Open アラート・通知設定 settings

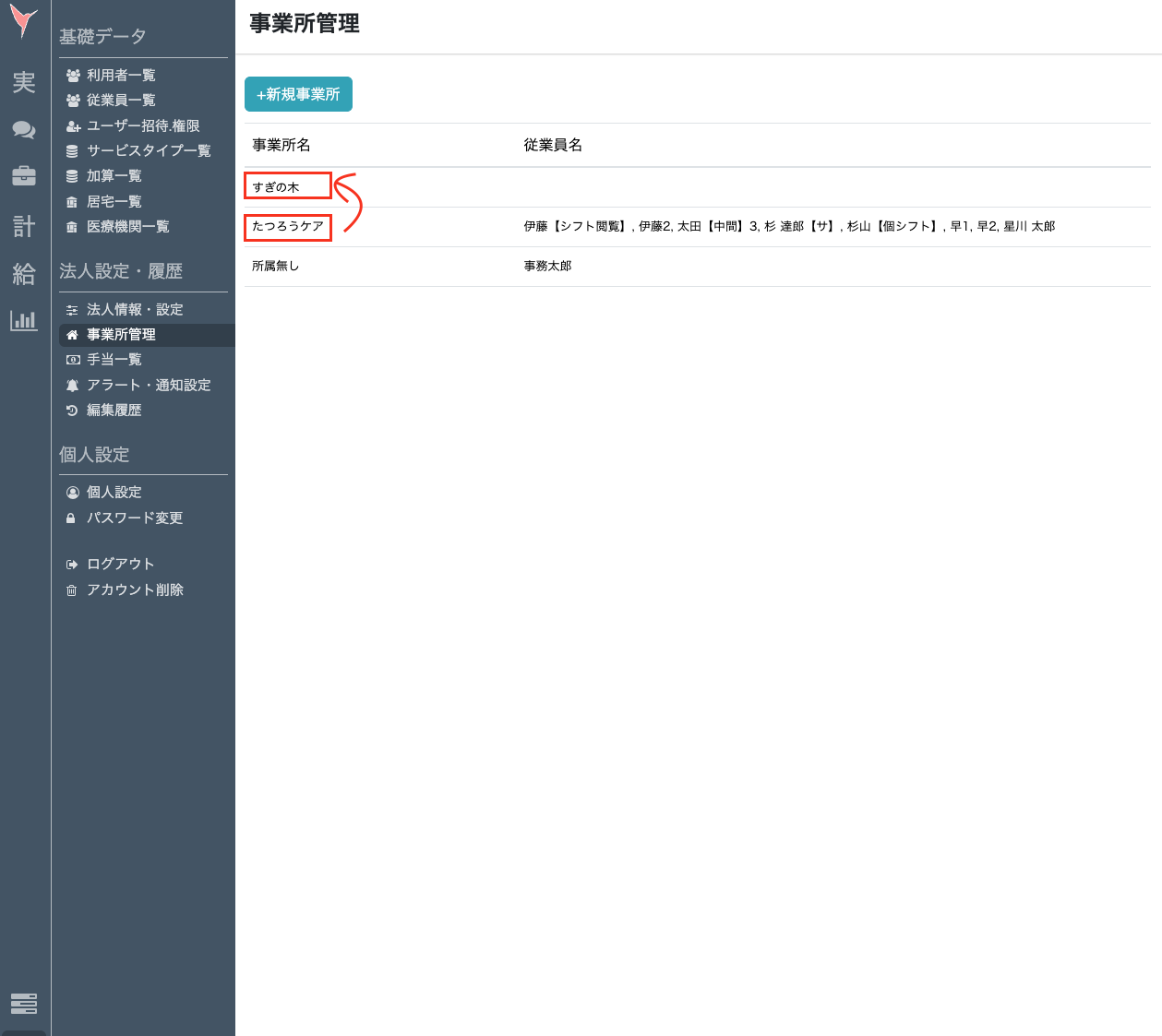pyautogui.click(x=149, y=386)
